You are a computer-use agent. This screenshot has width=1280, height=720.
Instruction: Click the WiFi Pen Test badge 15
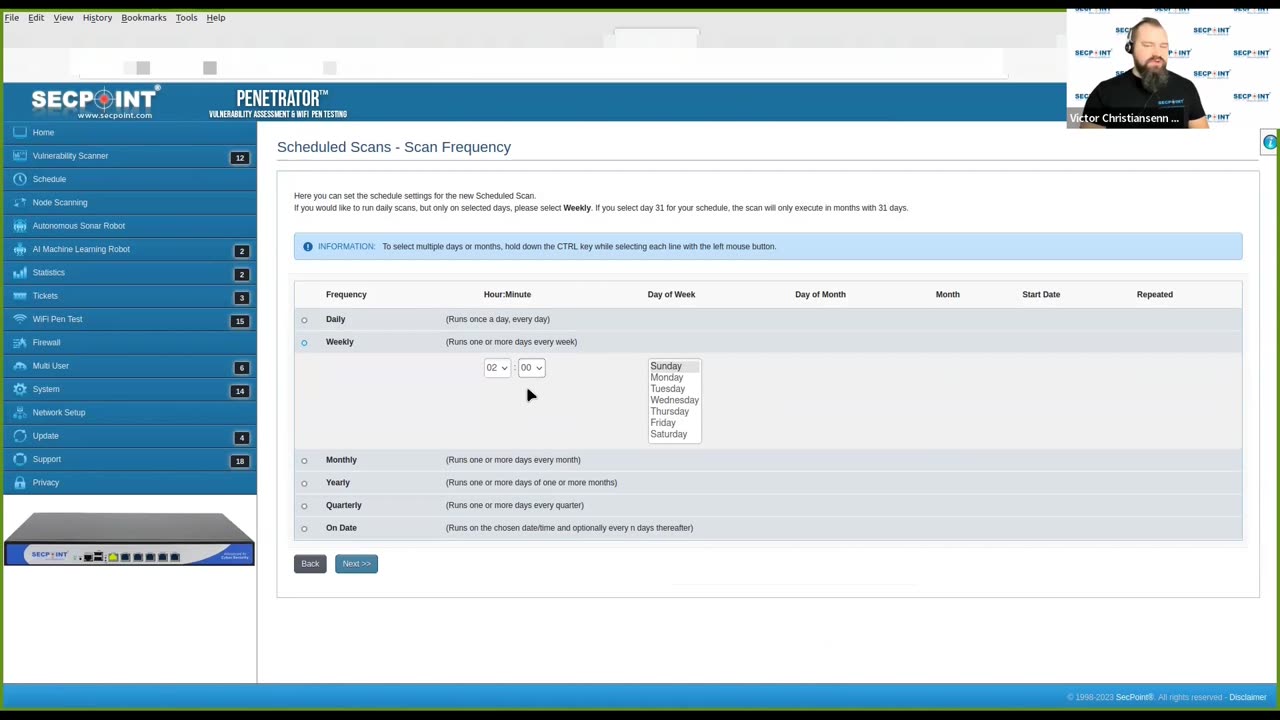point(239,321)
